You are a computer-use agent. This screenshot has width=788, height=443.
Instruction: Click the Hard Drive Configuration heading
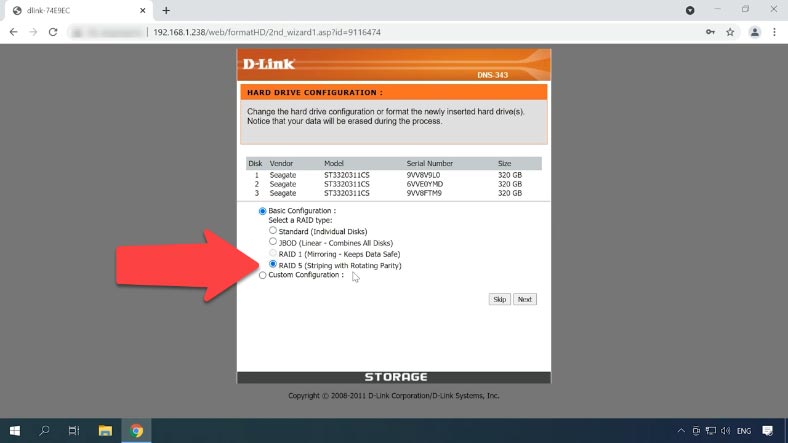click(315, 92)
